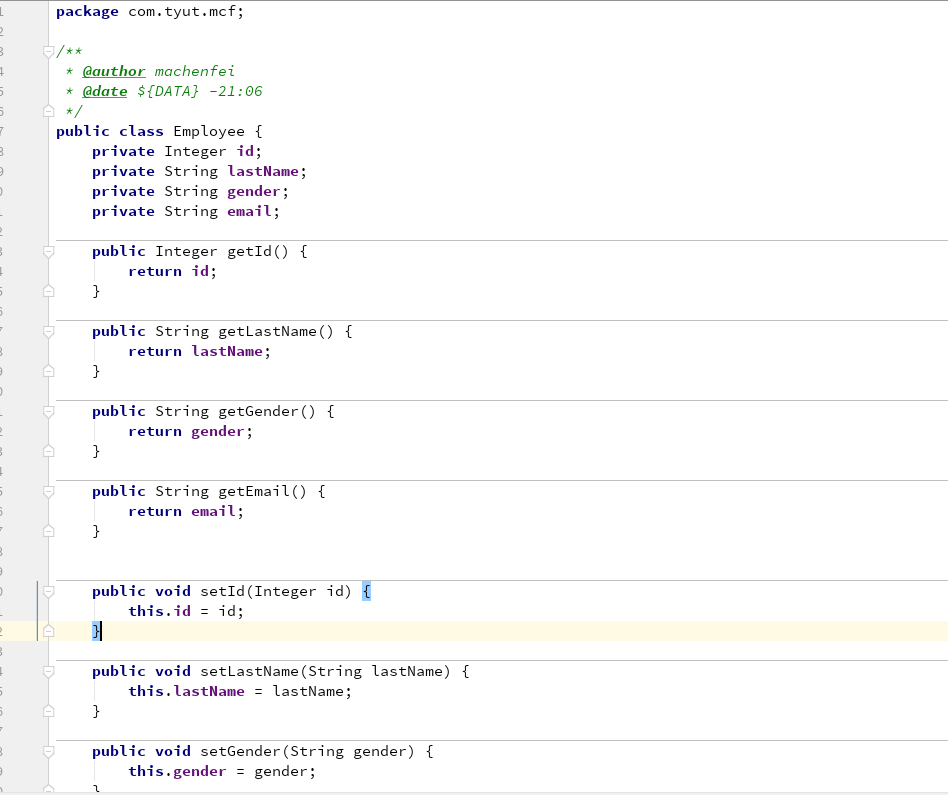Click the 'this.gender = gender;' assignment
948x795 pixels.
222,771
